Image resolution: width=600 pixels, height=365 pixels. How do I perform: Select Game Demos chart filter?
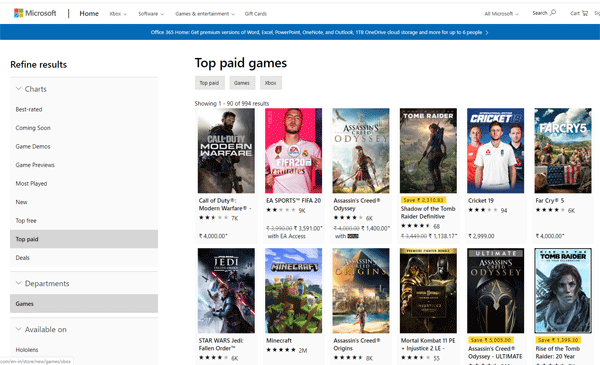point(33,147)
